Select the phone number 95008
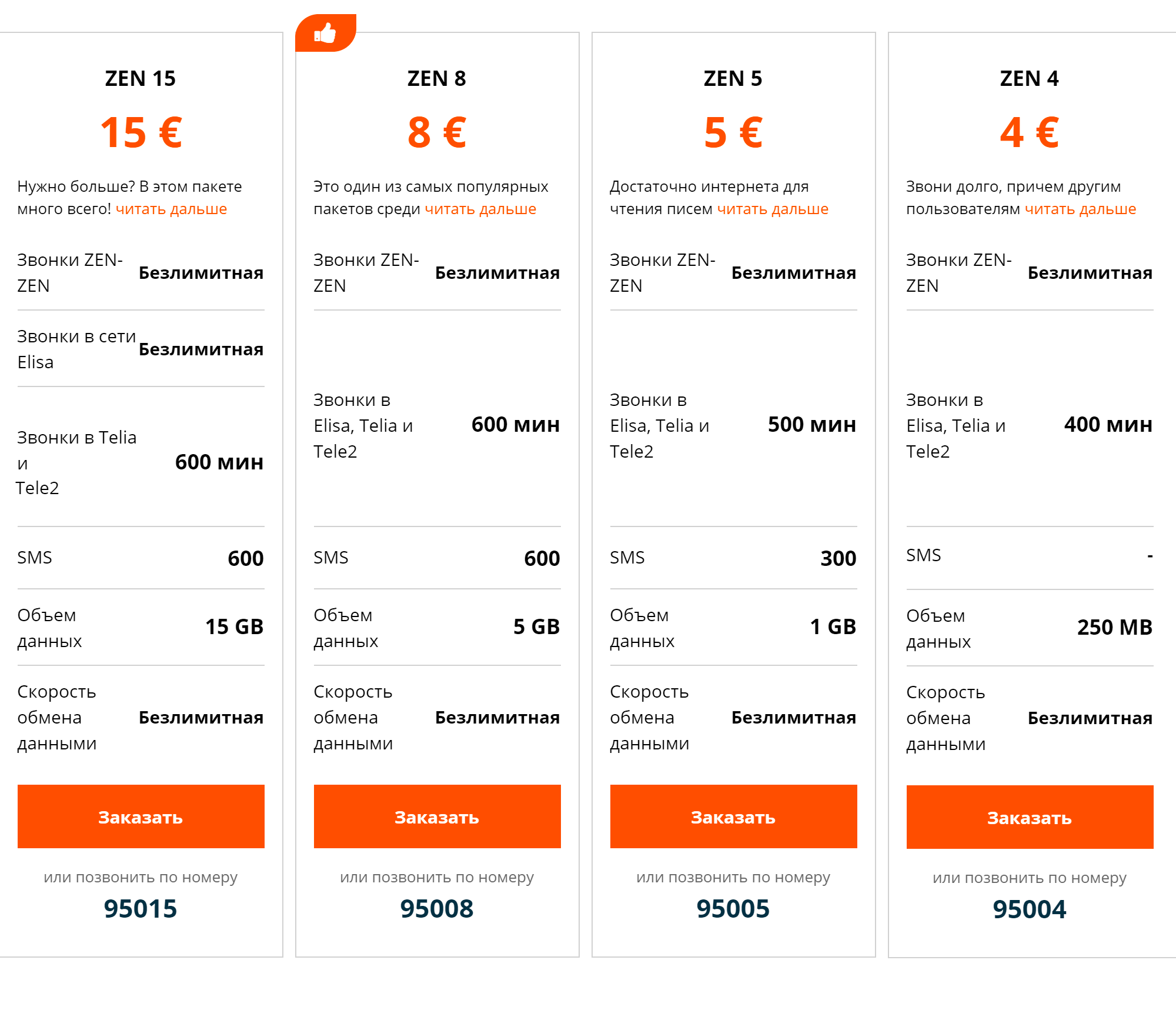 tap(437, 909)
